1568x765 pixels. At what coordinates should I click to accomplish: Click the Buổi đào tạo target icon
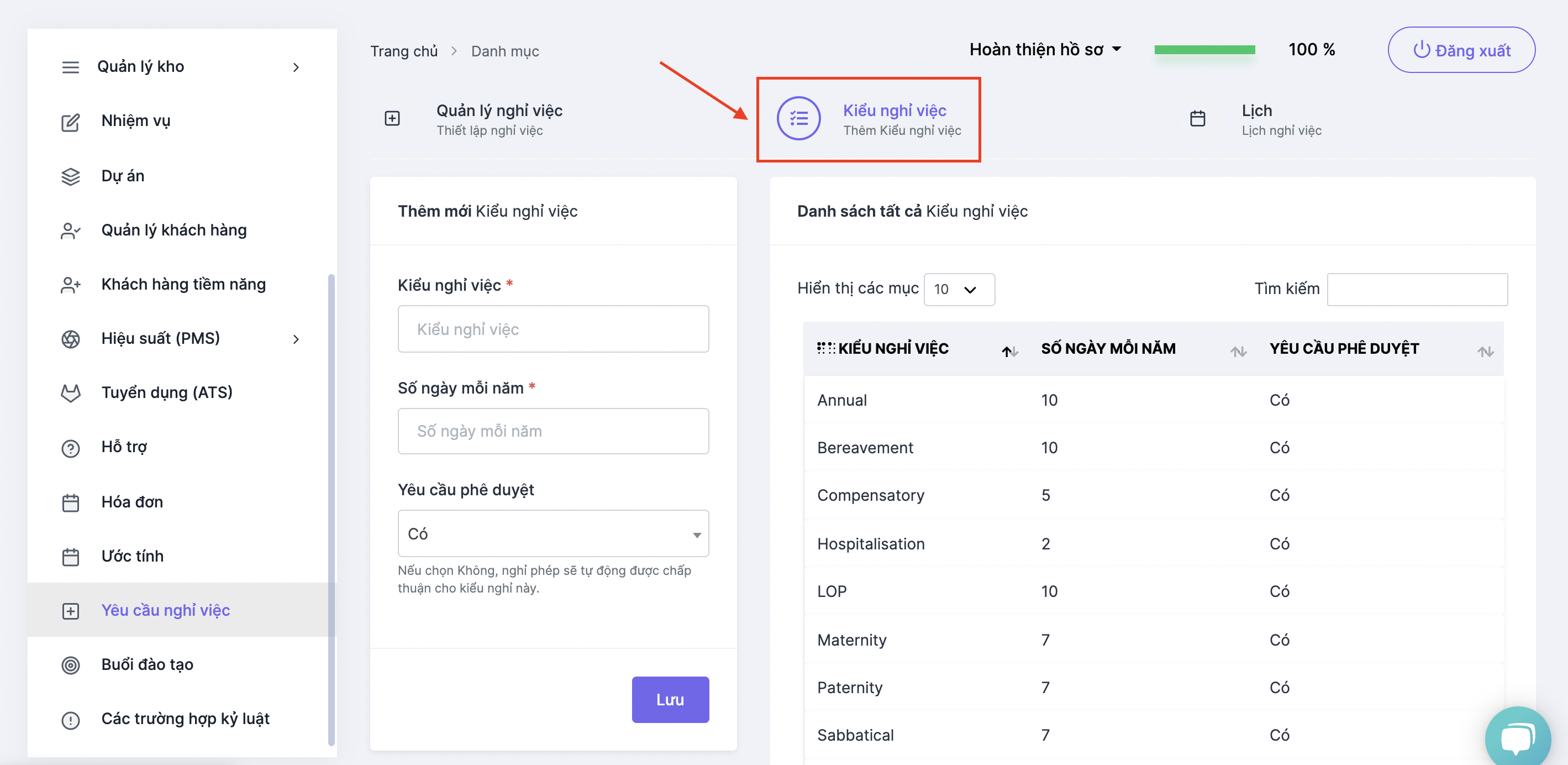71,665
